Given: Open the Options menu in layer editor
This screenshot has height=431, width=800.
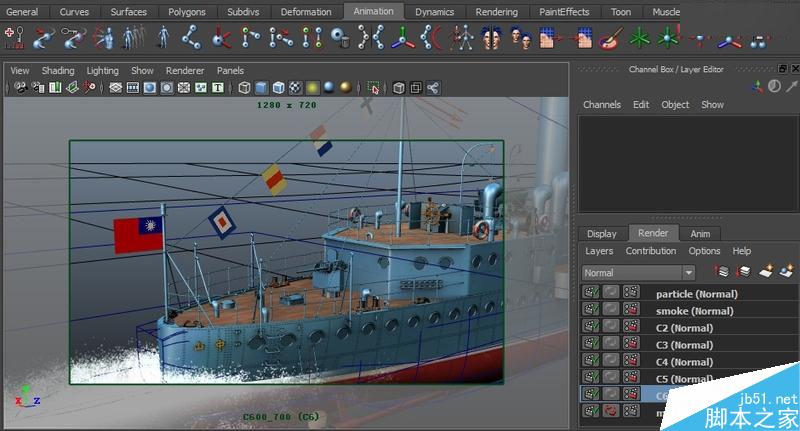Looking at the screenshot, I should pyautogui.click(x=704, y=251).
